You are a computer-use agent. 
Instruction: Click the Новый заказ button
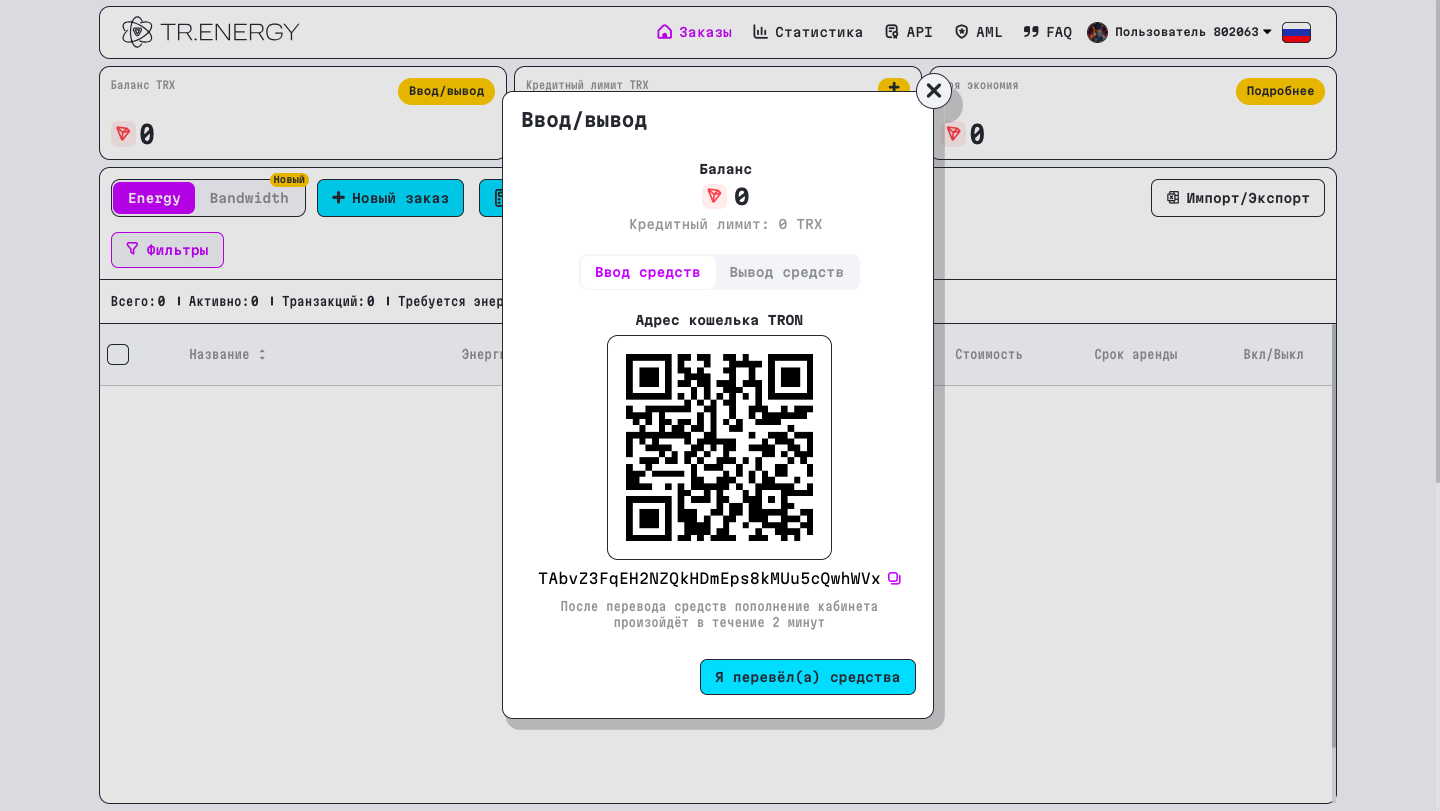tap(390, 198)
